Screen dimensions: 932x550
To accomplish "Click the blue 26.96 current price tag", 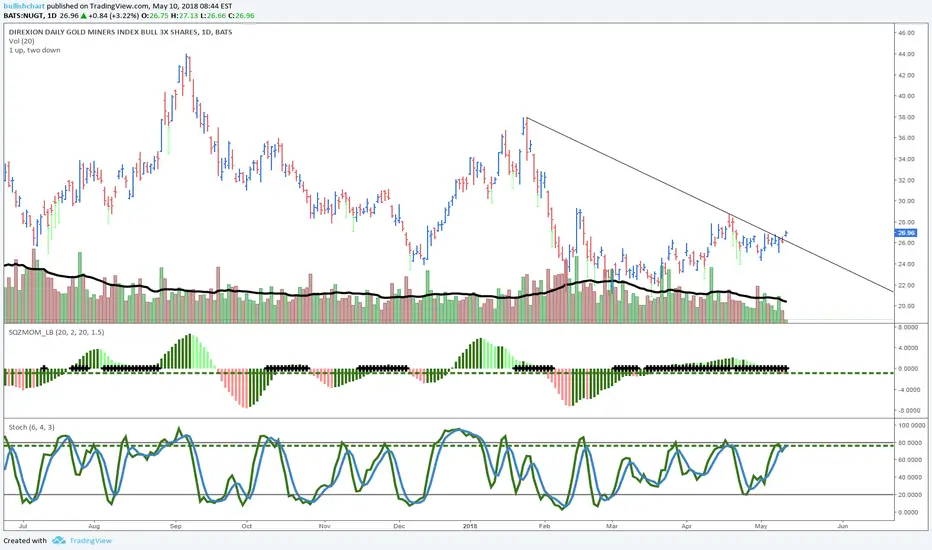I will click(x=906, y=233).
